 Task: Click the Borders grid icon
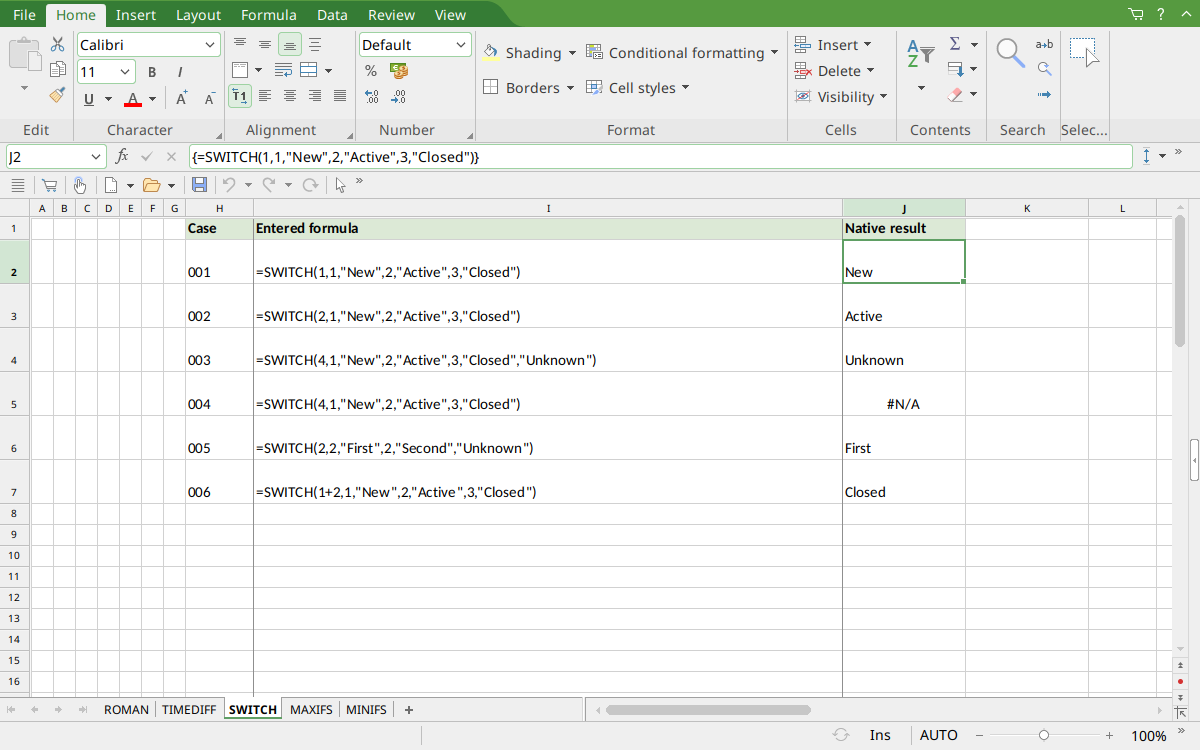(x=491, y=87)
